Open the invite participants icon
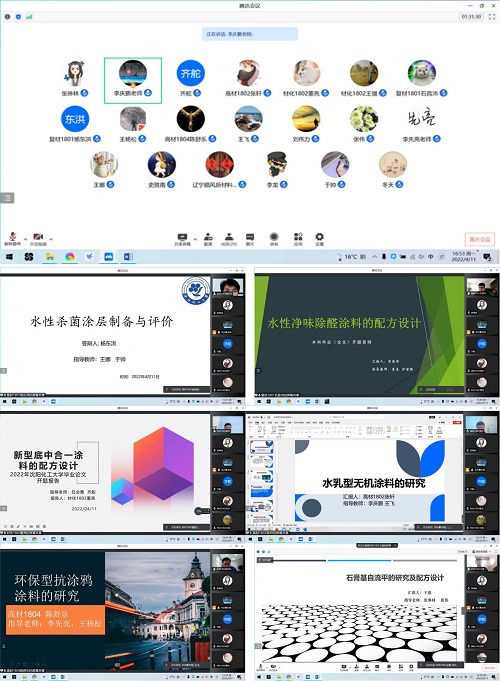The image size is (500, 681). tap(208, 239)
